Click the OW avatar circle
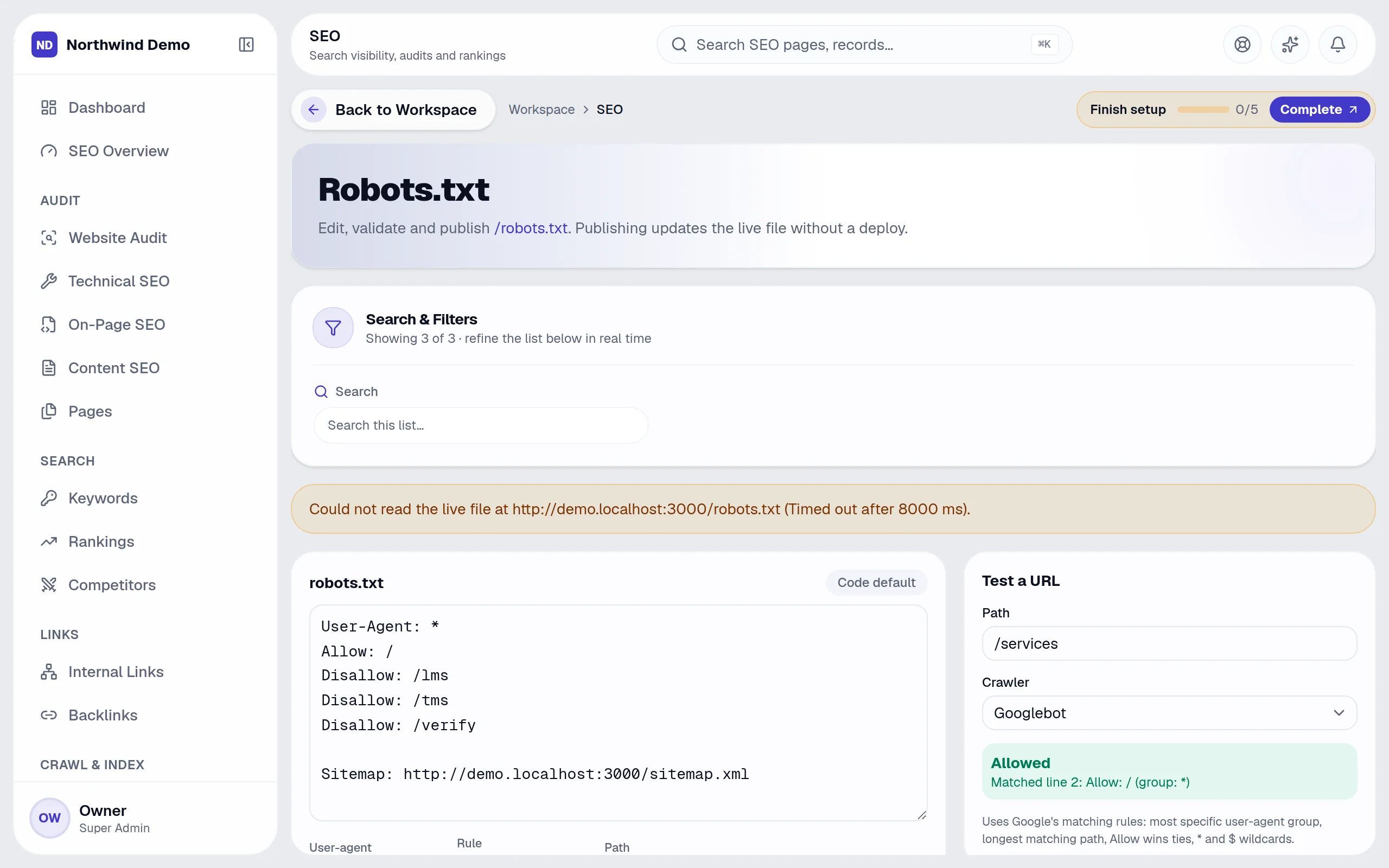Image resolution: width=1389 pixels, height=868 pixels. (49, 818)
